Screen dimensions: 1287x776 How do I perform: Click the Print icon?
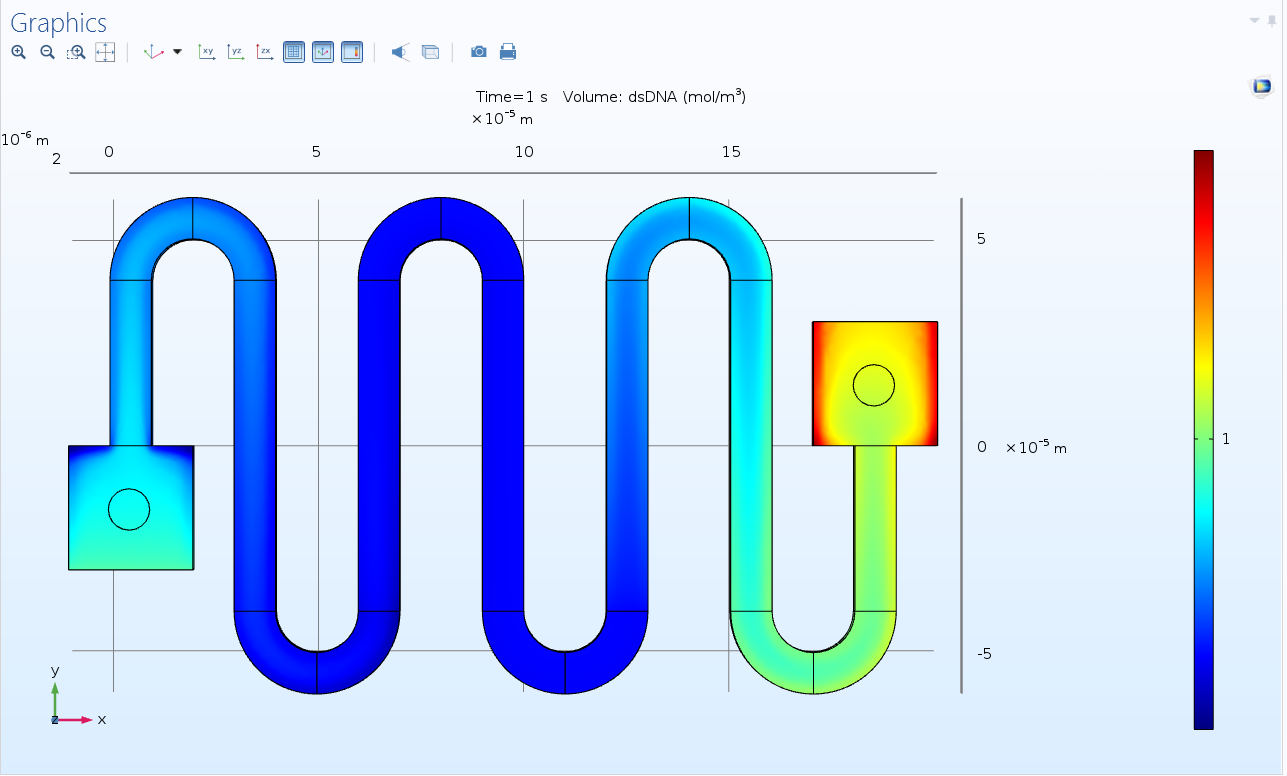[508, 52]
